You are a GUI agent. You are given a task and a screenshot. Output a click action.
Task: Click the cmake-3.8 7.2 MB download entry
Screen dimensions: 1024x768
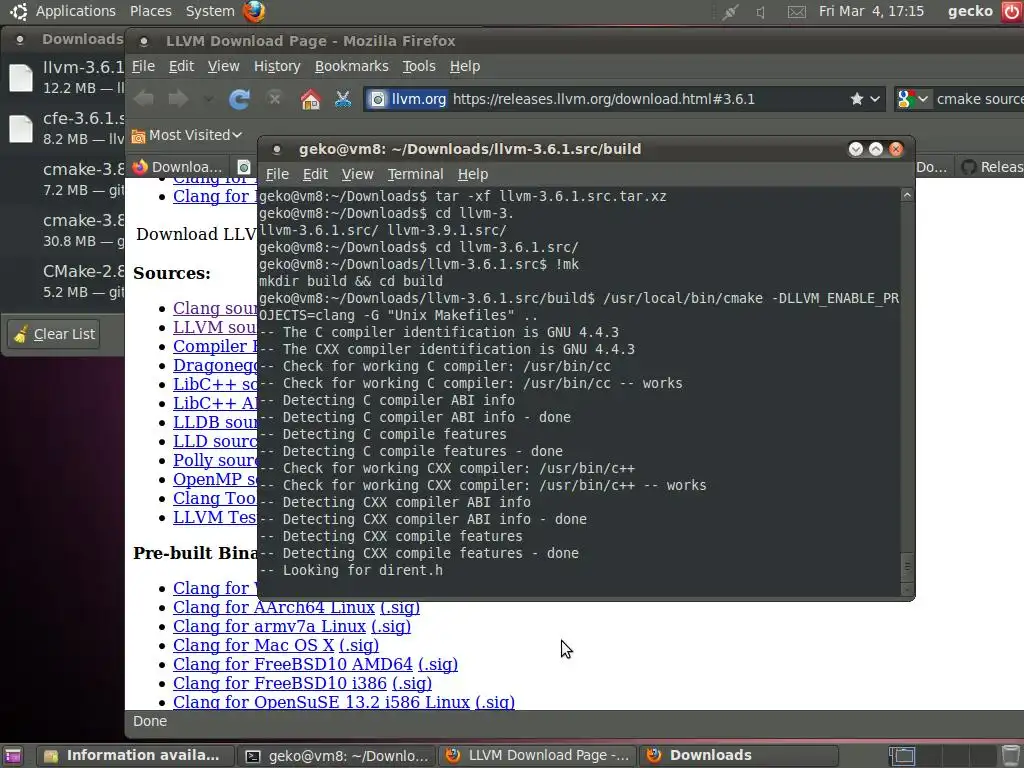[x=65, y=179]
